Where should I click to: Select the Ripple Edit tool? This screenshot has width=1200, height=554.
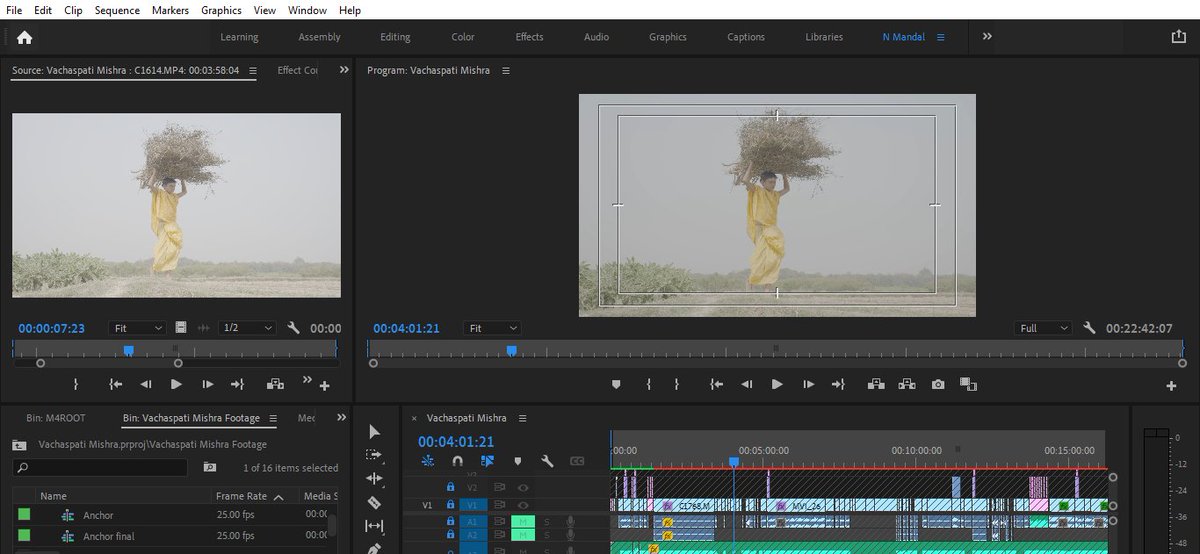(x=374, y=478)
